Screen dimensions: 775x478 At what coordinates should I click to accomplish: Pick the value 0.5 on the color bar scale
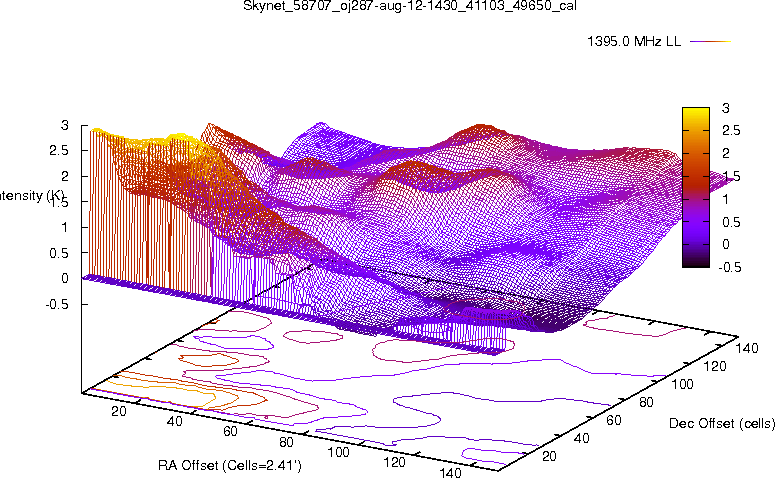pyautogui.click(x=731, y=222)
